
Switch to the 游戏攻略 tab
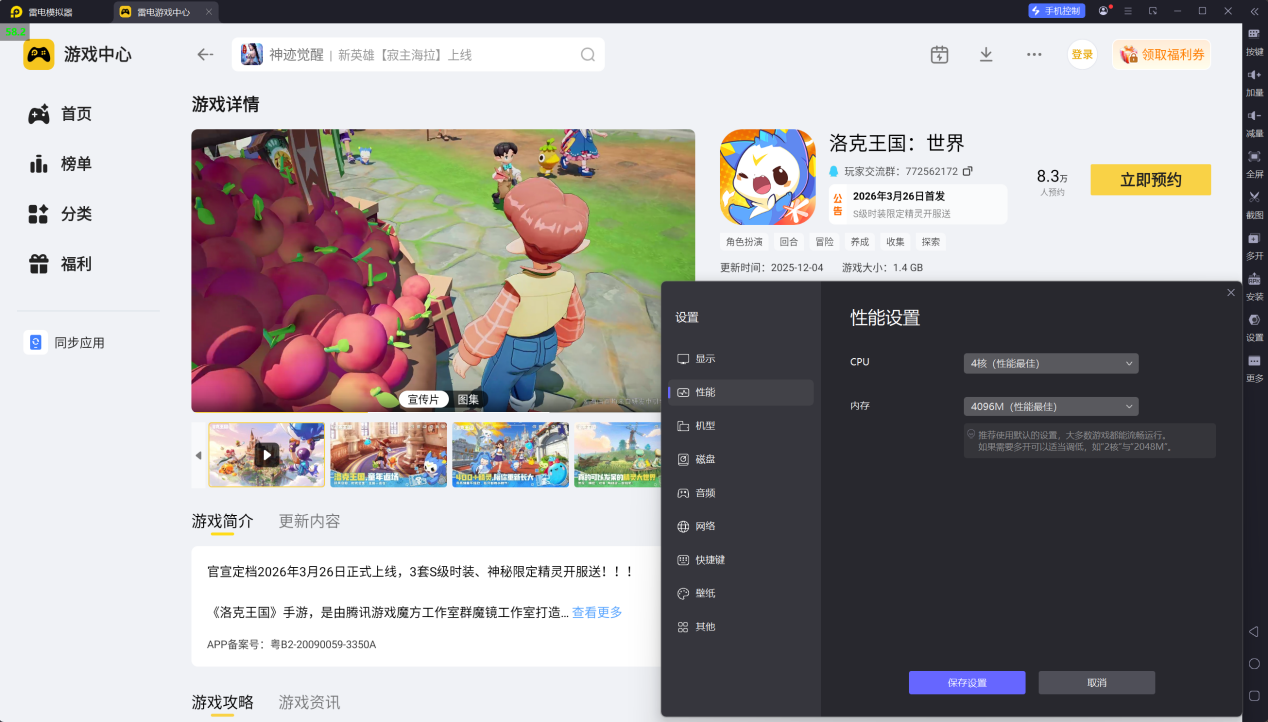(222, 702)
